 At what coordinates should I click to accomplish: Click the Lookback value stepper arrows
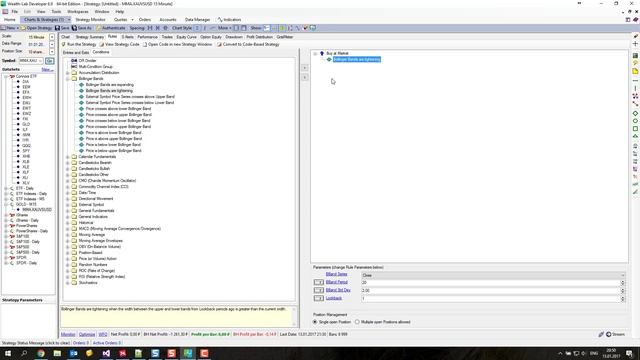622,298
